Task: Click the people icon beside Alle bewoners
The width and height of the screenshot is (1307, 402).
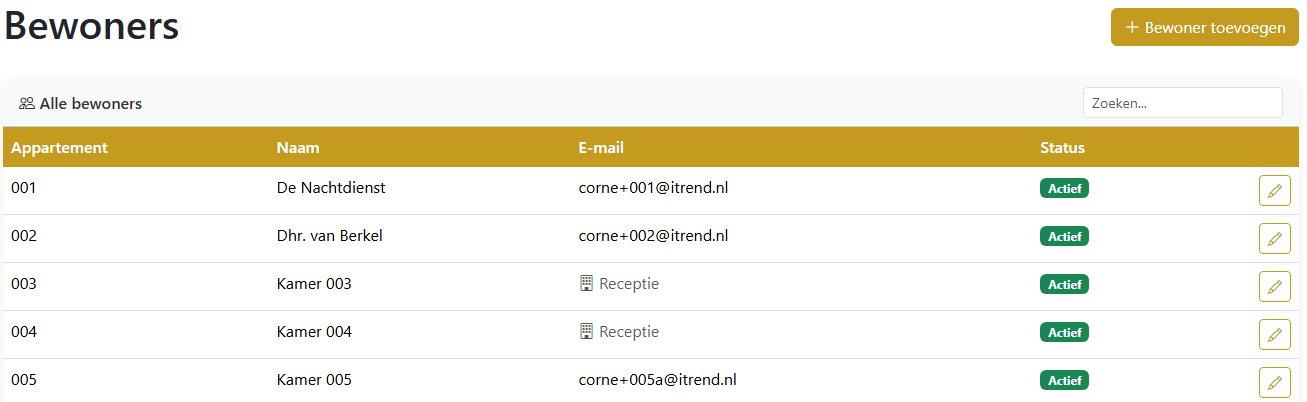Action: tap(27, 103)
